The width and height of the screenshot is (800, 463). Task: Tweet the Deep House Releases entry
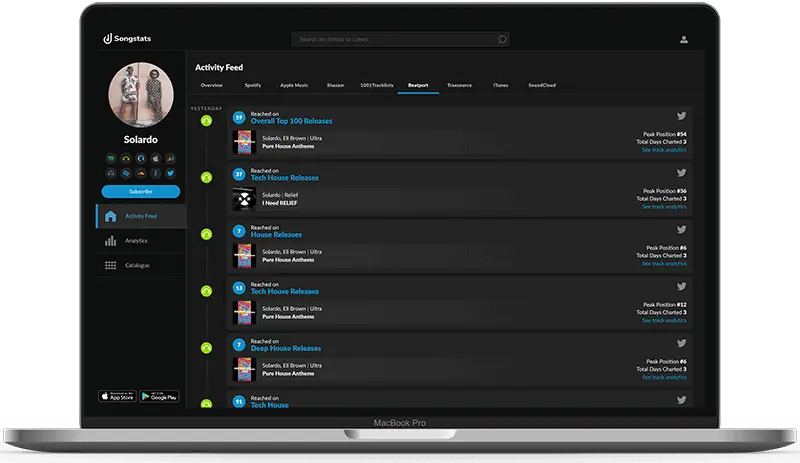click(681, 343)
